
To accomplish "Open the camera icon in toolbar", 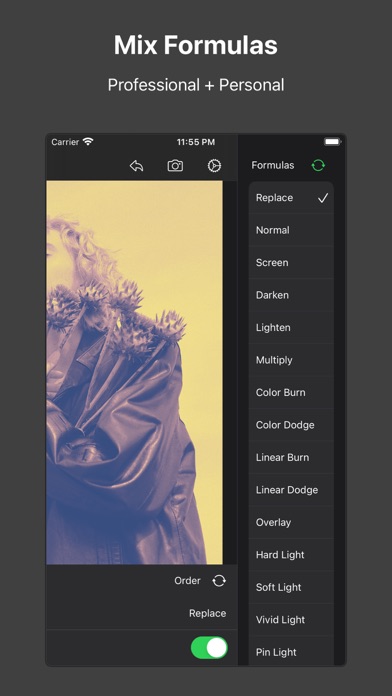I will [x=175, y=166].
